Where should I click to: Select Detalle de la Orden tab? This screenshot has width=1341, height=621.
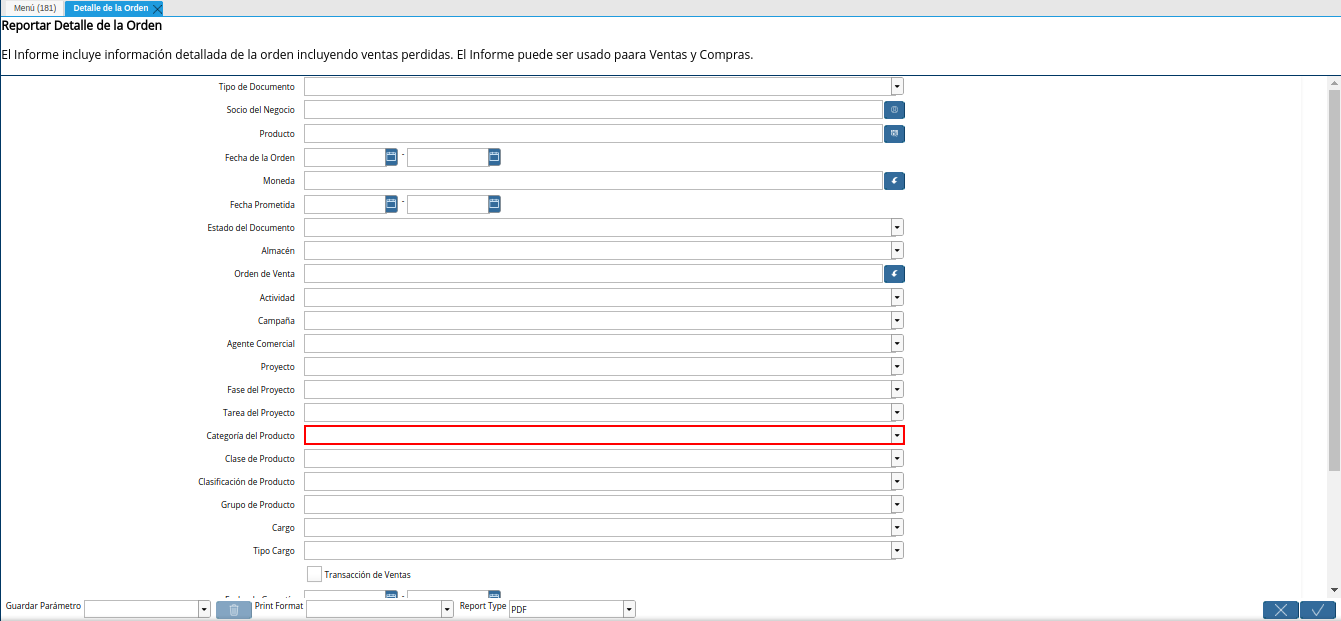point(110,8)
